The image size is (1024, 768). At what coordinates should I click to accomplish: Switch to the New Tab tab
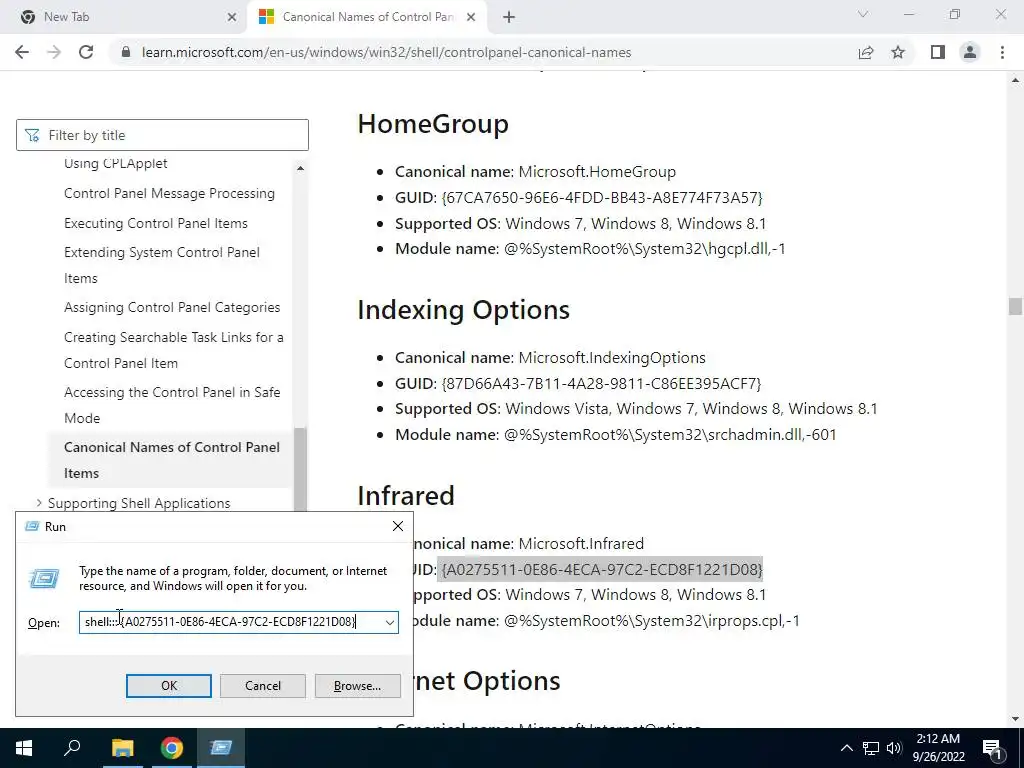pyautogui.click(x=124, y=17)
